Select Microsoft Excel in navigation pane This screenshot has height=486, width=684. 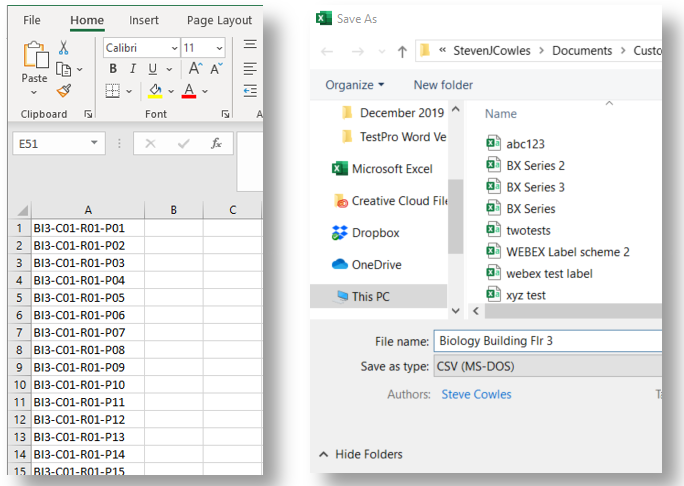pos(382,168)
